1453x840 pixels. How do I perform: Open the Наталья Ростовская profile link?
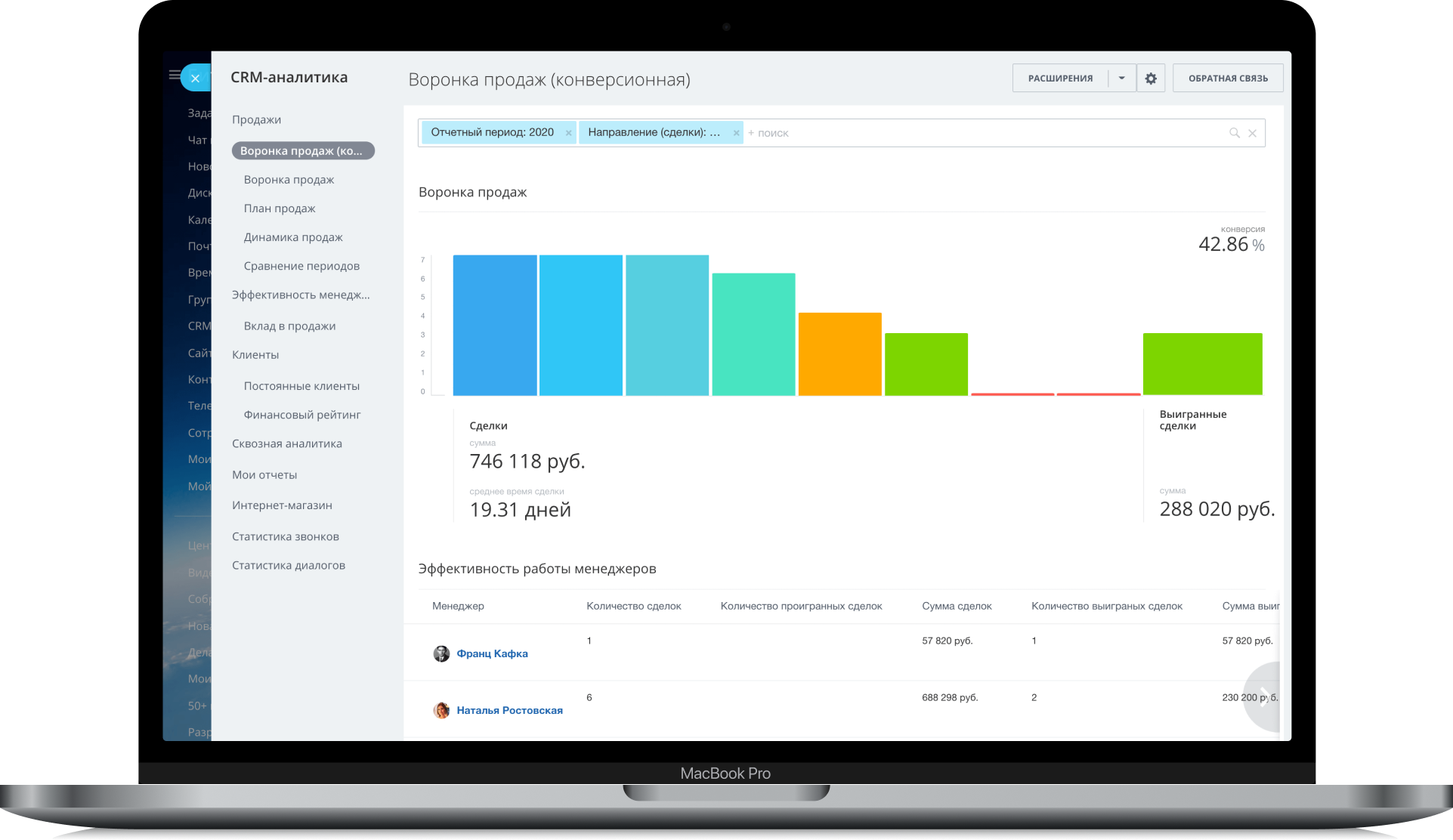[x=509, y=710]
